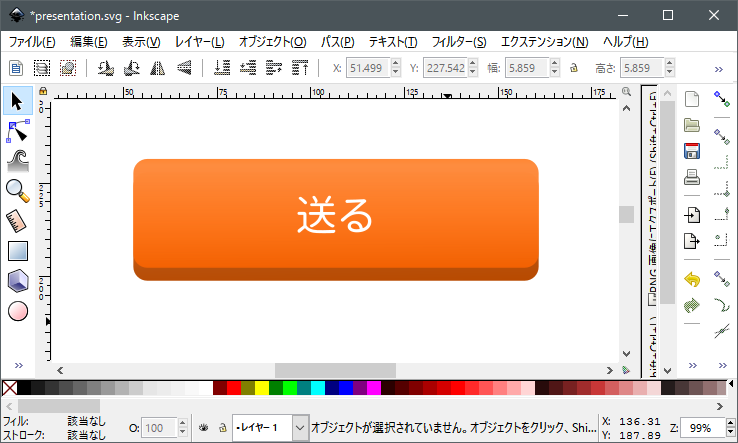This screenshot has height=443, width=738.
Task: Toggle current layer lock
Action: click(x=223, y=427)
